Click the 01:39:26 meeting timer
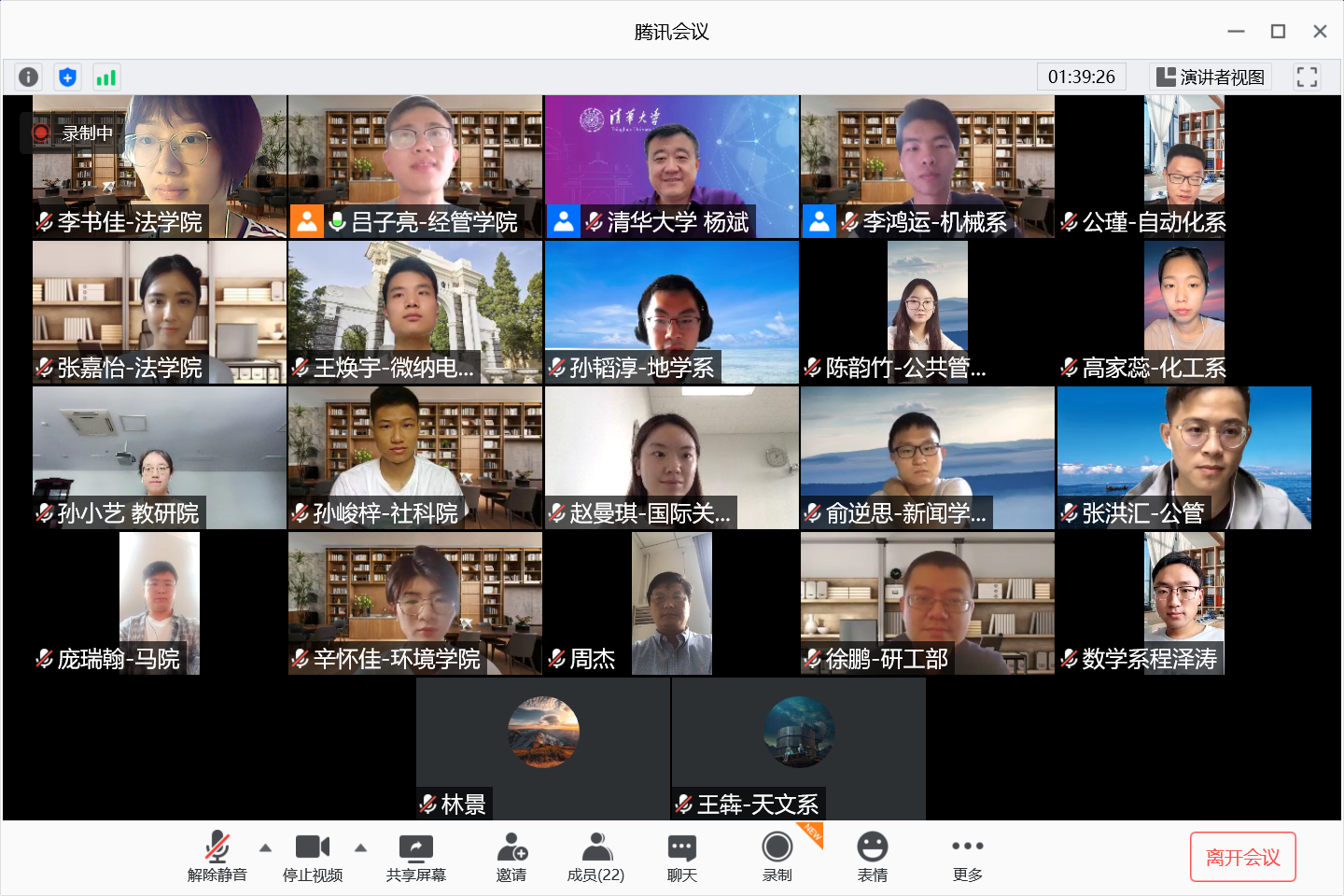 pos(1082,77)
